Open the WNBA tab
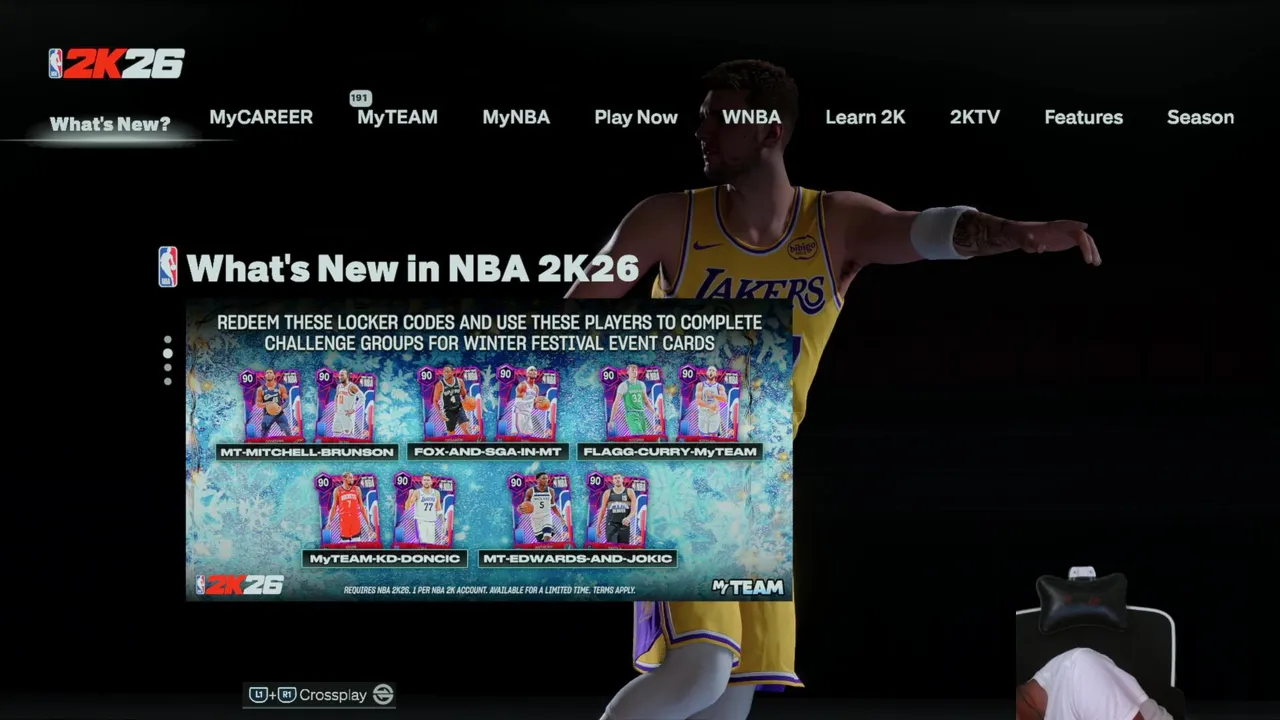1280x720 pixels. pos(751,117)
